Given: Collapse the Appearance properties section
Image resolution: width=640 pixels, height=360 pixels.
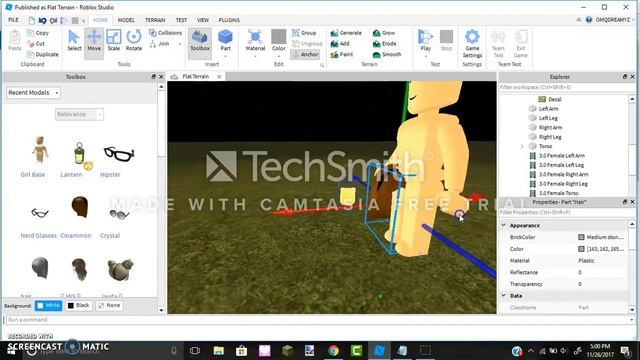Looking at the screenshot, I should click(x=504, y=225).
